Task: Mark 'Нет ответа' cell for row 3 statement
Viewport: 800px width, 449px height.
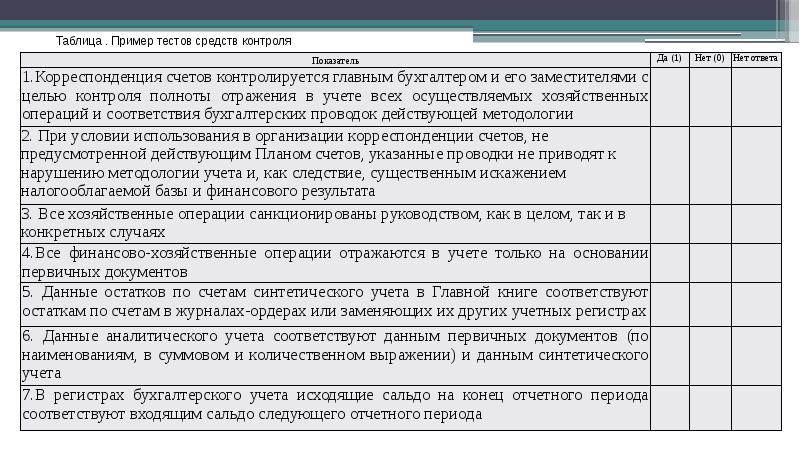Action: coord(755,222)
